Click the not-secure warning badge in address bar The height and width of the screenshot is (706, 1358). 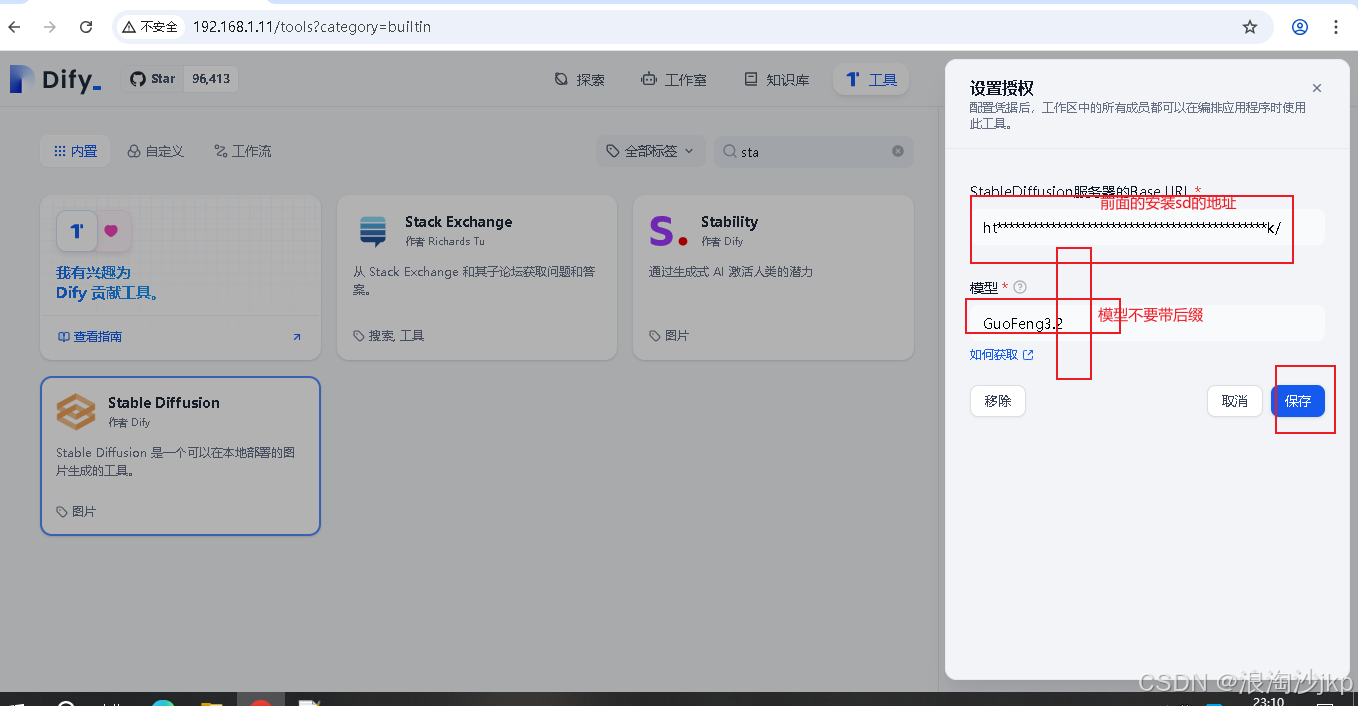151,27
